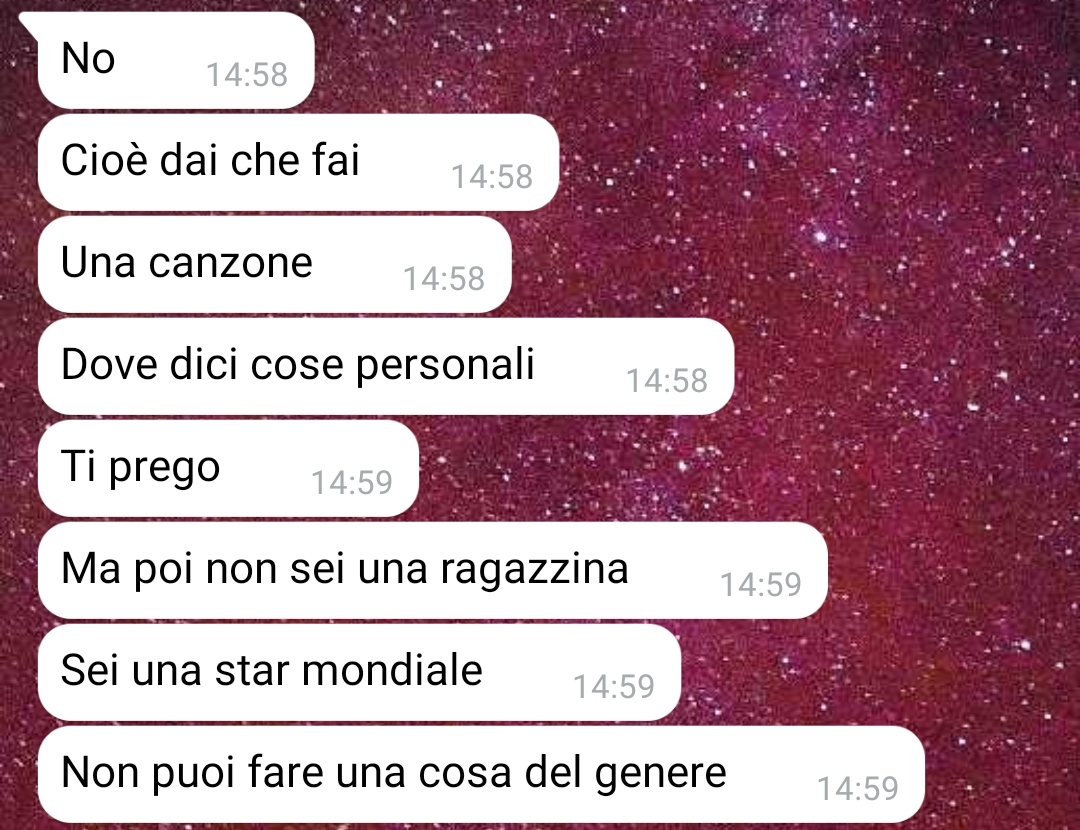The height and width of the screenshot is (830, 1080).
Task: Click the bubble tail on the "No" message
Action: point(29,21)
